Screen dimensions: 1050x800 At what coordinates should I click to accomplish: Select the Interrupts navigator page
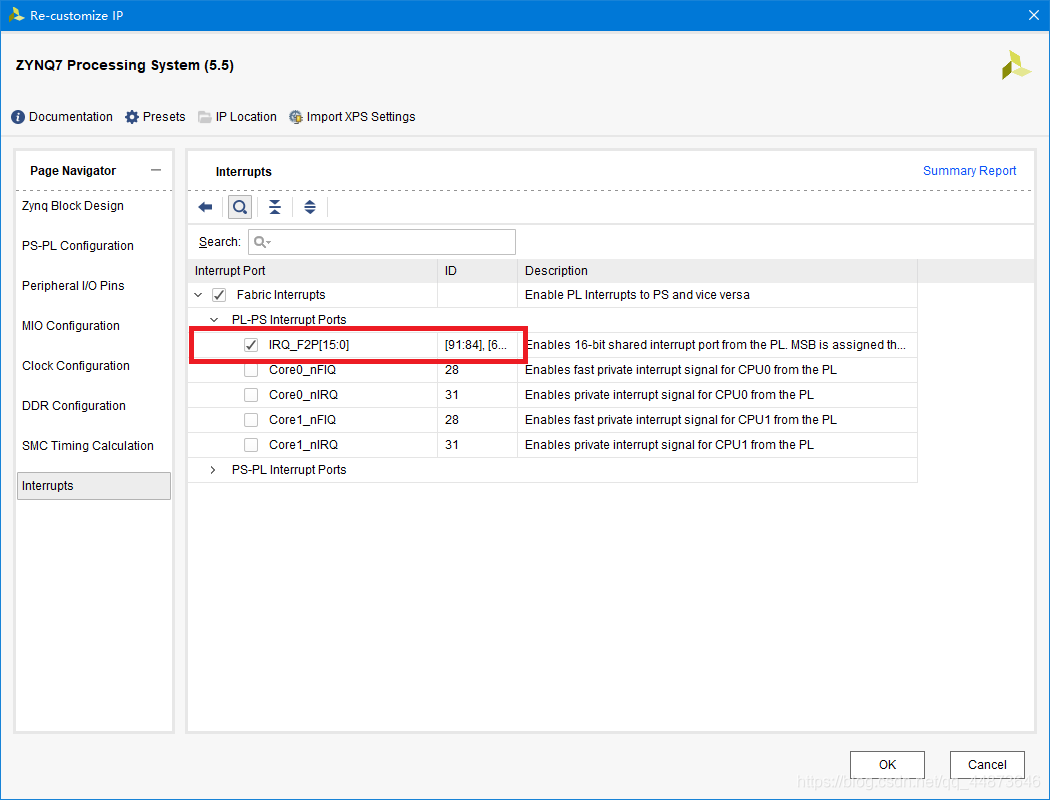94,486
